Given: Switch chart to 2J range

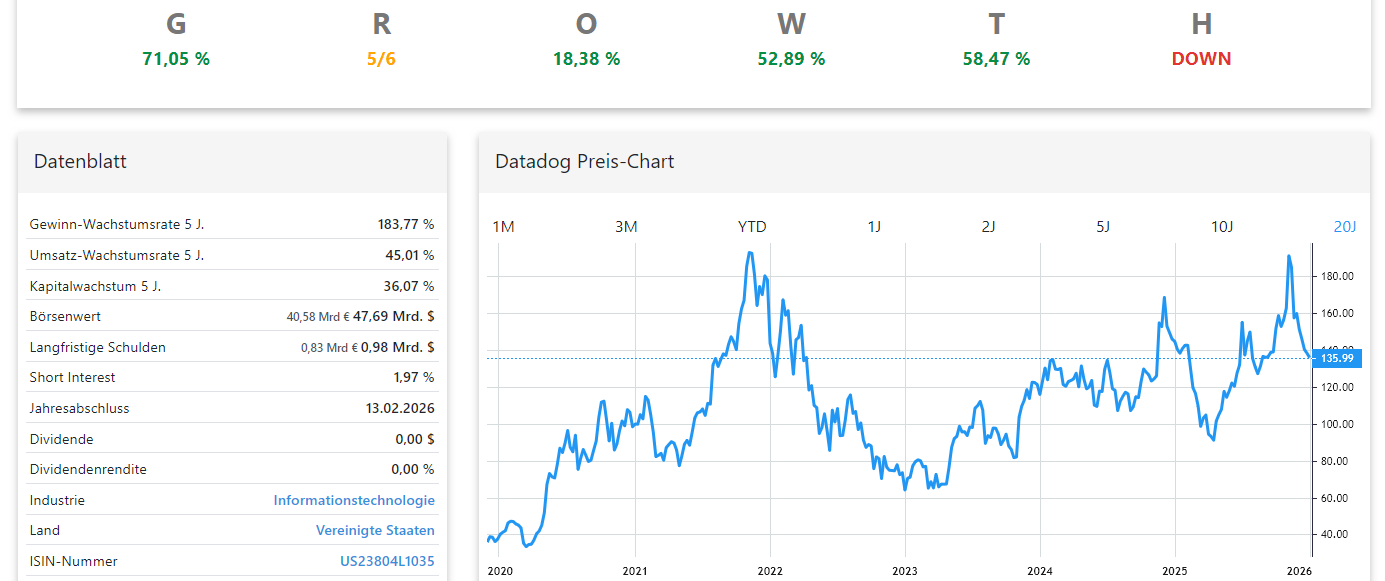Looking at the screenshot, I should coord(988,227).
